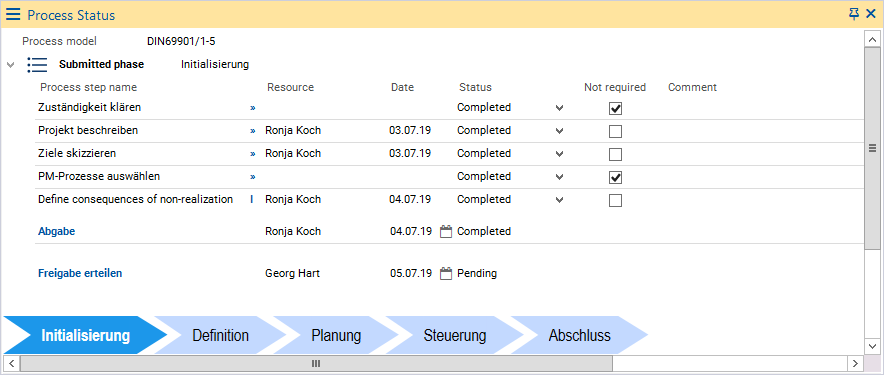
Task: Click the Resource column header
Action: tap(290, 87)
